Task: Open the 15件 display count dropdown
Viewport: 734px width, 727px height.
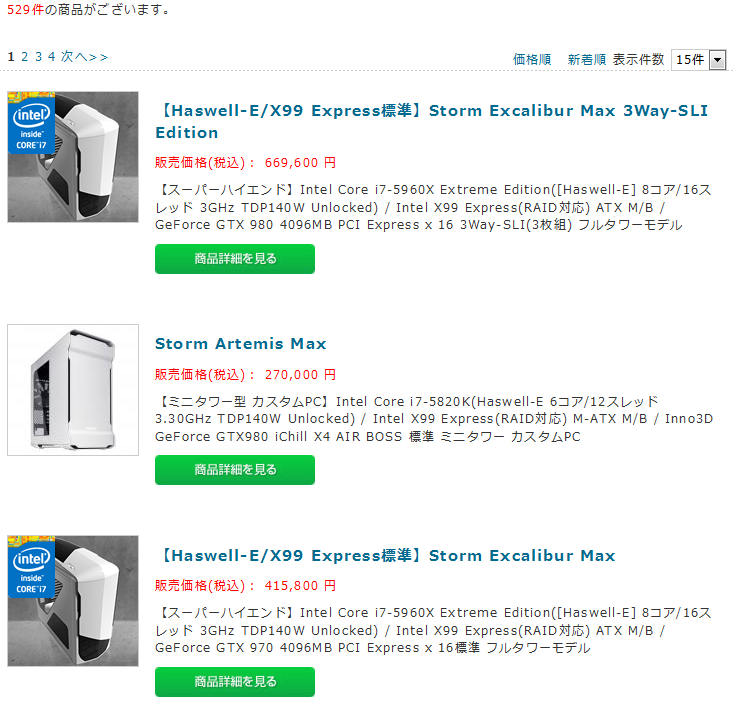Action: tap(698, 59)
